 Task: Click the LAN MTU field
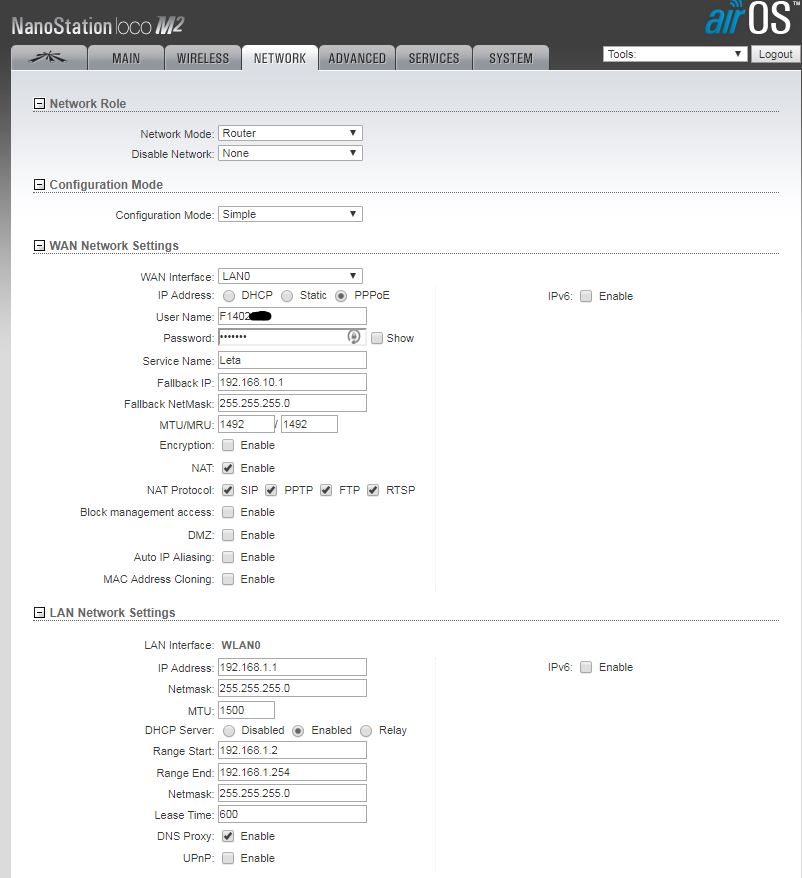pos(246,711)
